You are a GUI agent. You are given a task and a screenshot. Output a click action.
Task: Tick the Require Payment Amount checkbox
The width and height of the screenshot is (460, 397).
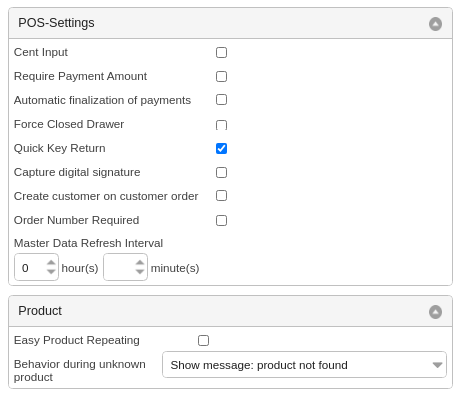pyautogui.click(x=221, y=76)
